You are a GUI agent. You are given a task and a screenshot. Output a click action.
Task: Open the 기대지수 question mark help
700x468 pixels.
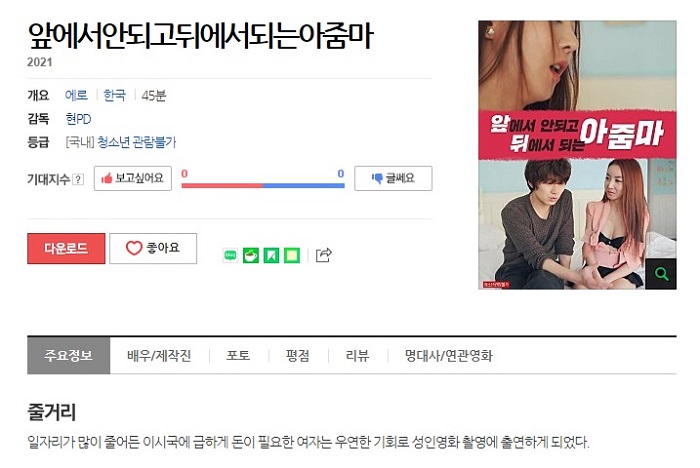pos(78,180)
